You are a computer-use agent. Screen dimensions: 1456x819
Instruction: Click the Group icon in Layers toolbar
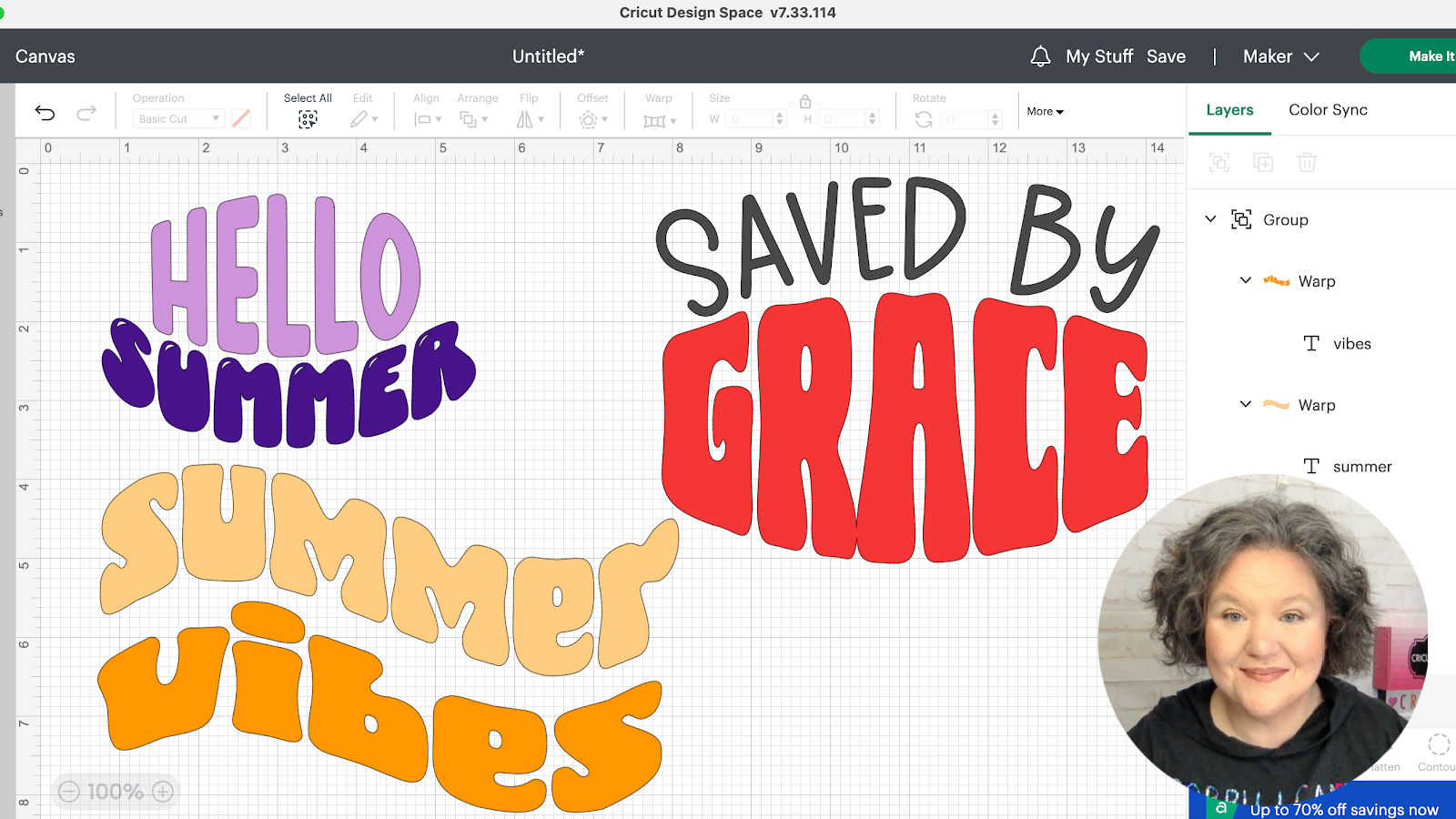click(x=1219, y=163)
